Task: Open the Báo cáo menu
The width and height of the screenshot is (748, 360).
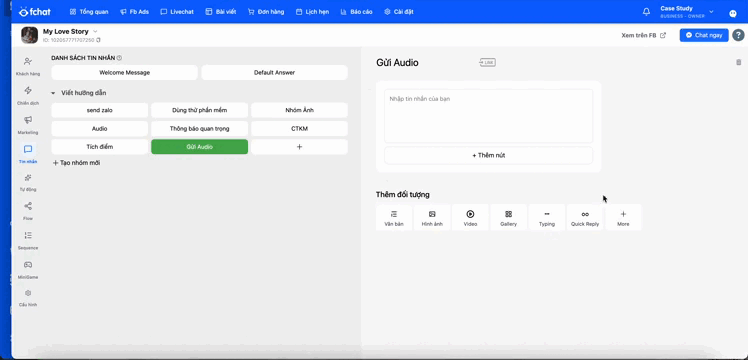Action: point(356,12)
